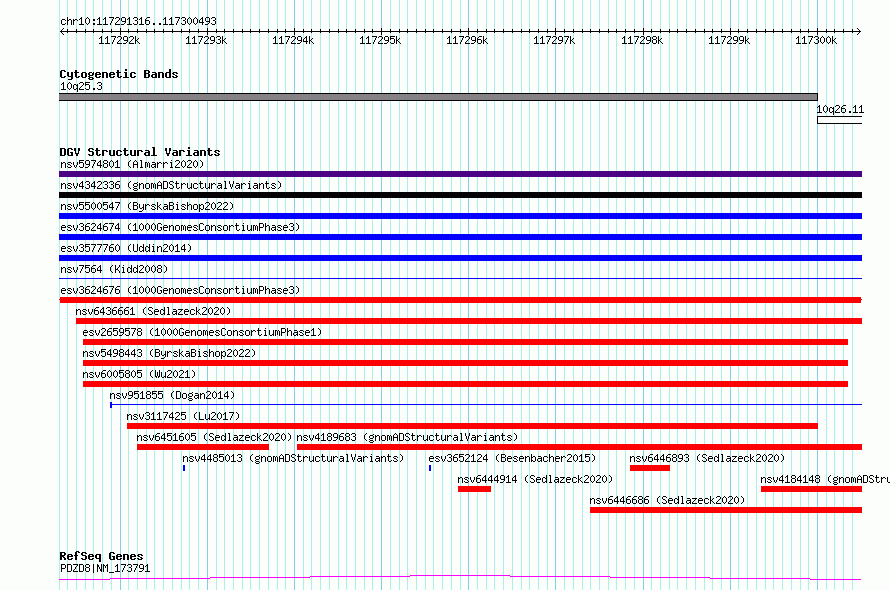The width and height of the screenshot is (890, 590).
Task: Select esv3577760 (Uddin2014) variant bar
Action: (x=460, y=258)
